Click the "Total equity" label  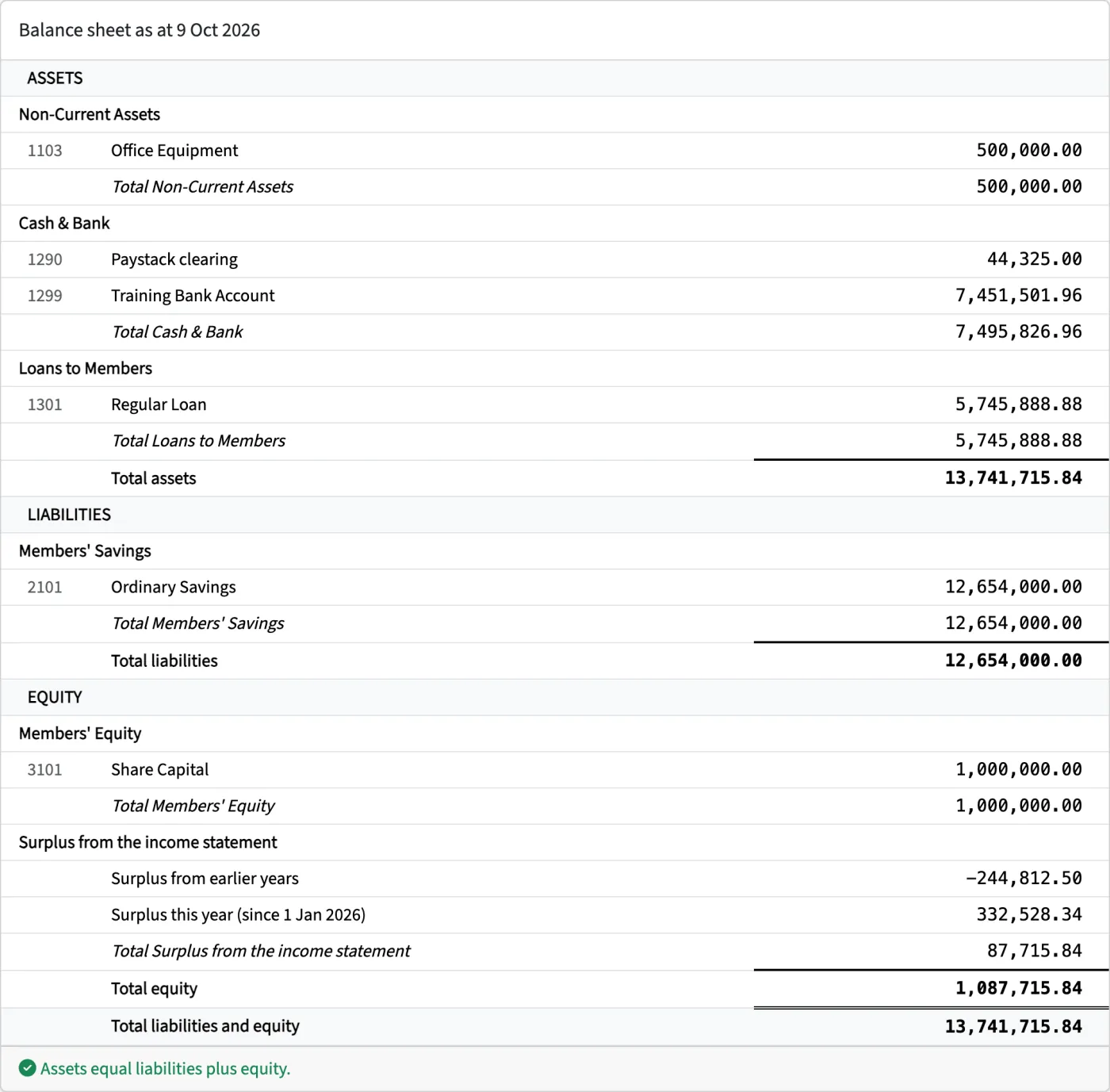(154, 988)
